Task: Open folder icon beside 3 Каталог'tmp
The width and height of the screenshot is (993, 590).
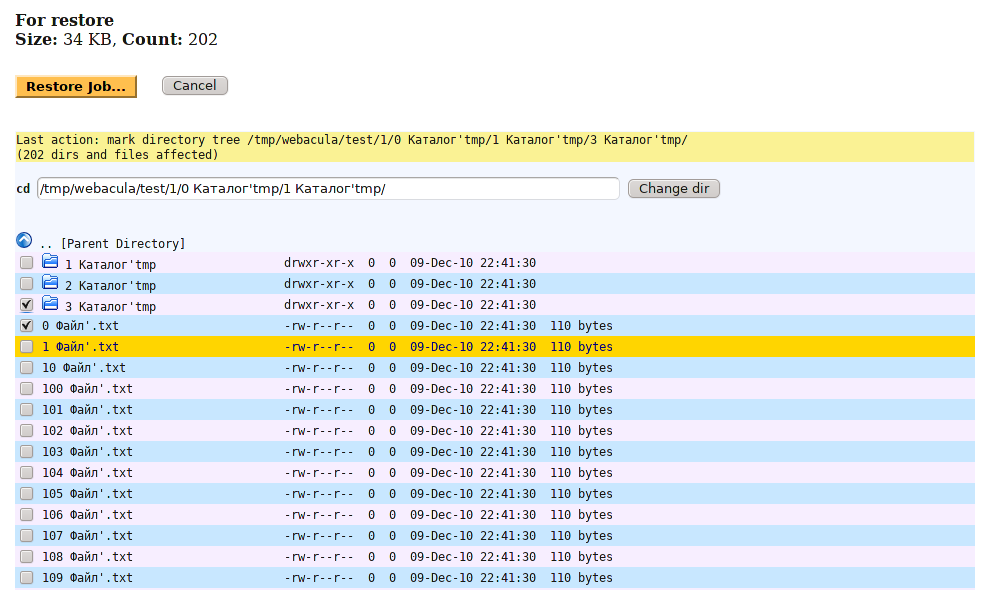Action: (x=50, y=303)
